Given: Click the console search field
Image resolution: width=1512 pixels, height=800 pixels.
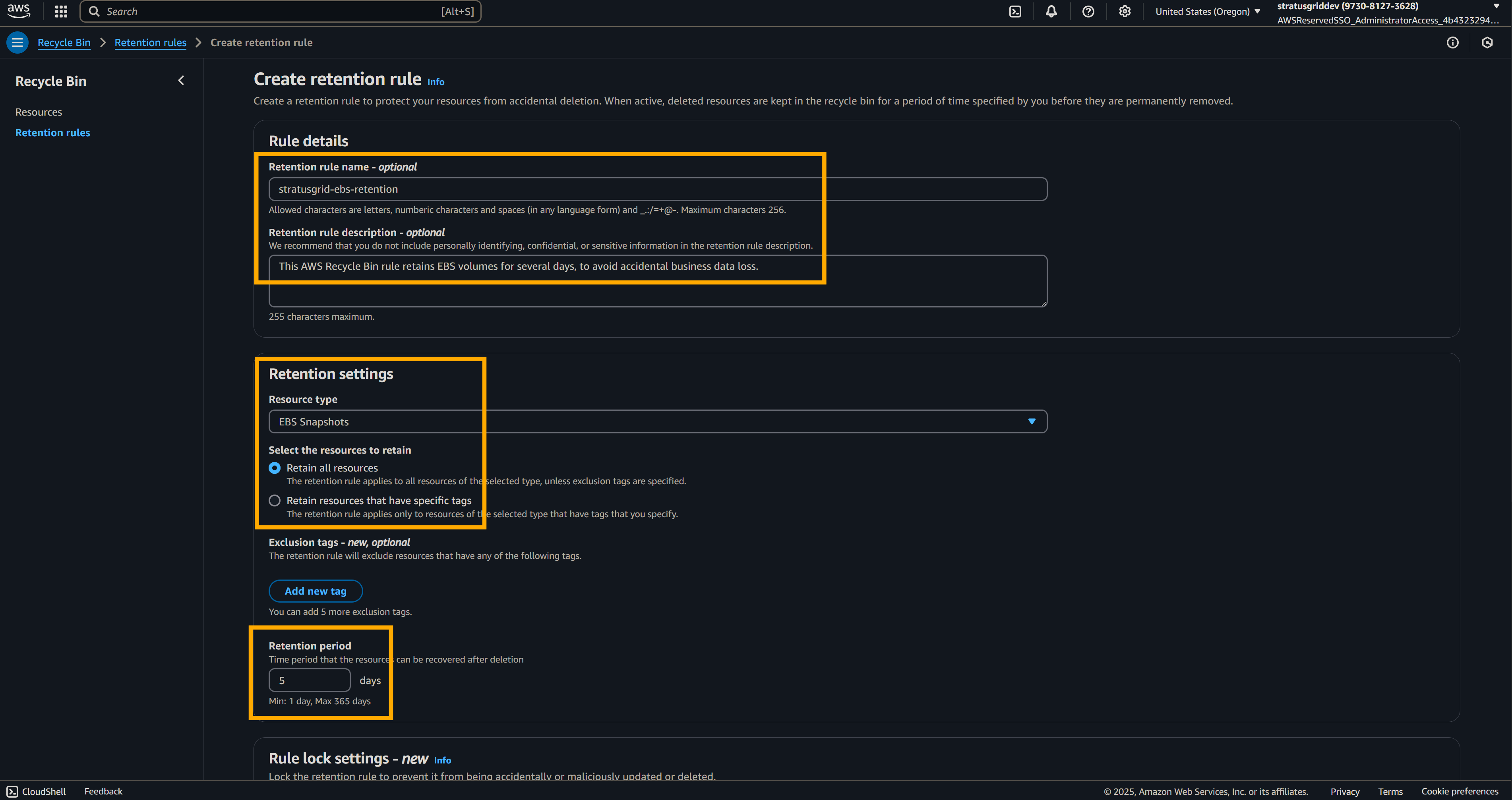Looking at the screenshot, I should [281, 11].
